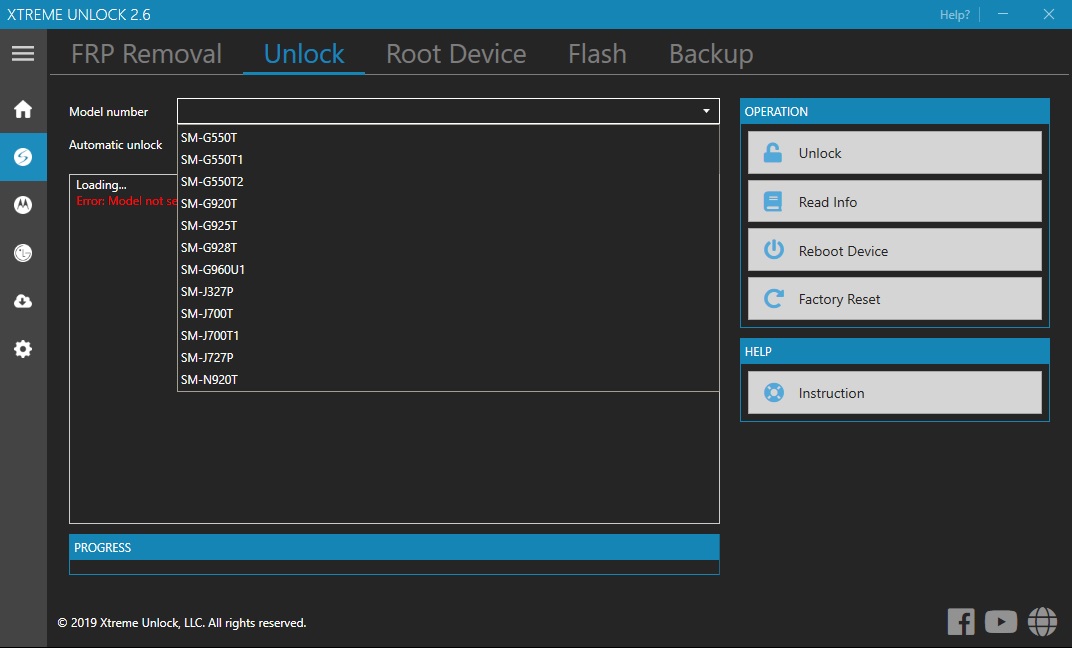1072x648 pixels.
Task: Open the website globe icon
Action: tap(1042, 622)
